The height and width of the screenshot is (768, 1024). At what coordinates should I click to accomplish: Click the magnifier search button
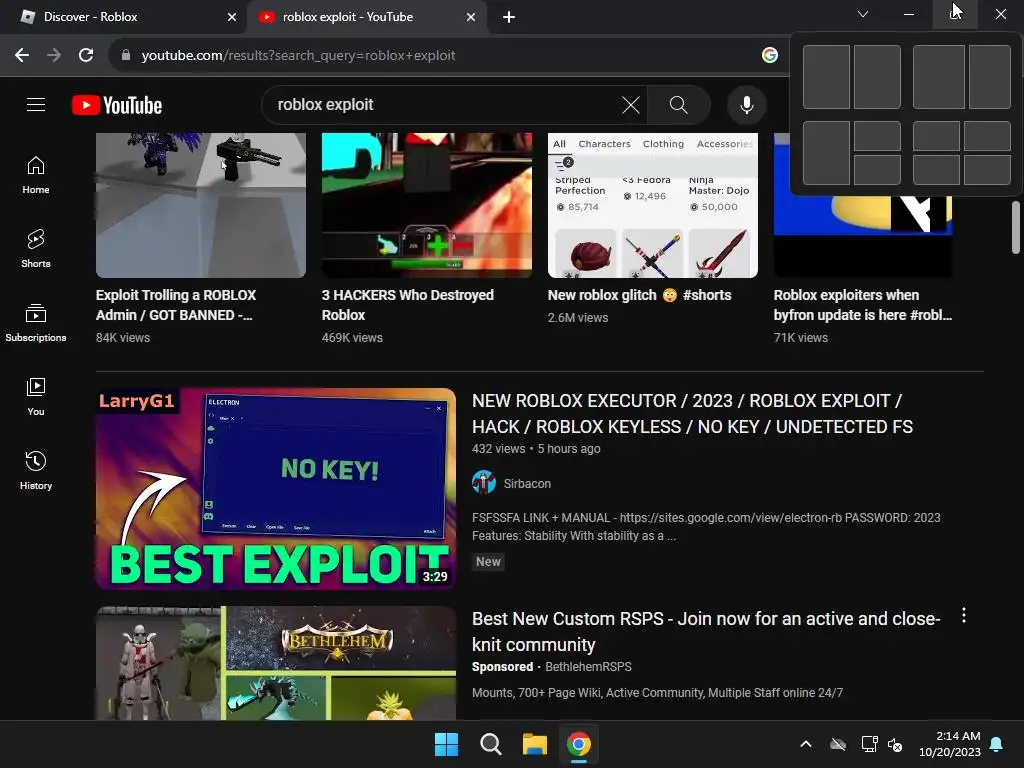tap(679, 104)
